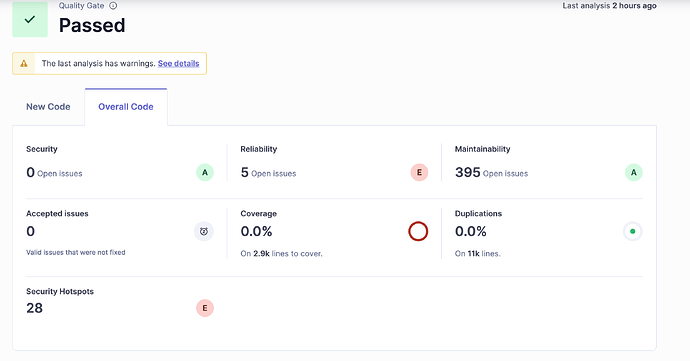690x361 pixels.
Task: Select the Overall Code tab
Action: point(126,107)
